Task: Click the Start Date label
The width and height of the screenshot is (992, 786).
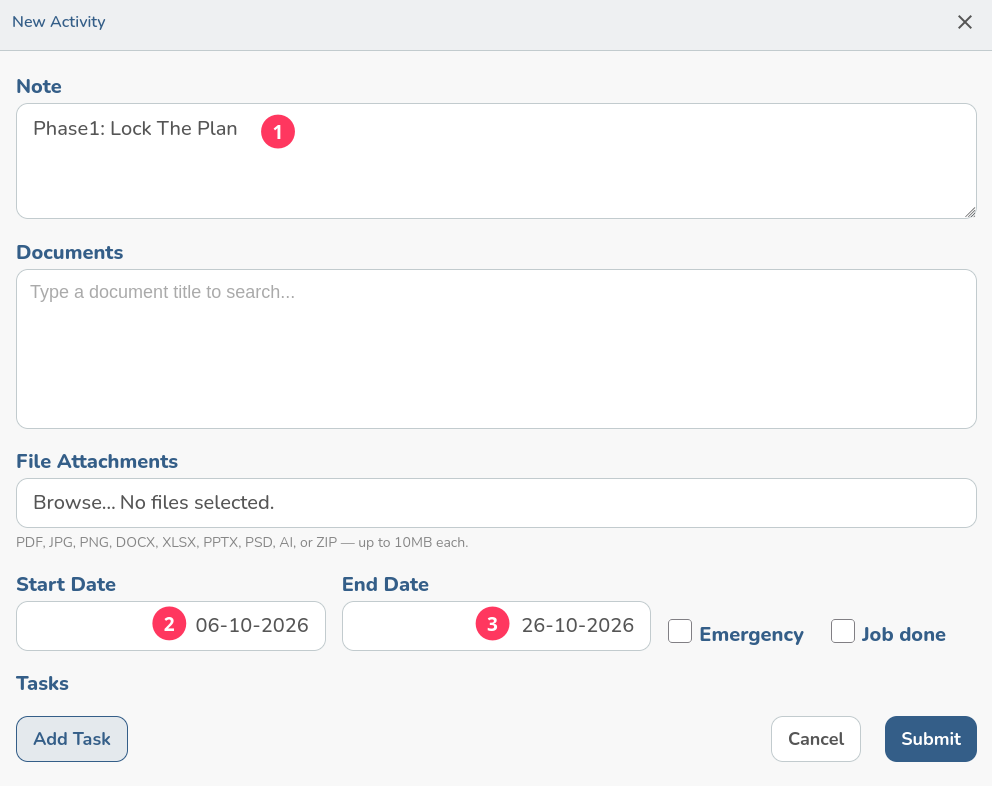Action: (66, 584)
